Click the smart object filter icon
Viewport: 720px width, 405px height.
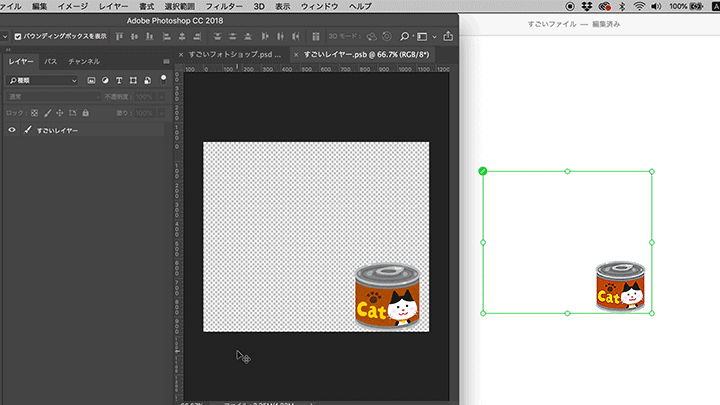[x=147, y=80]
